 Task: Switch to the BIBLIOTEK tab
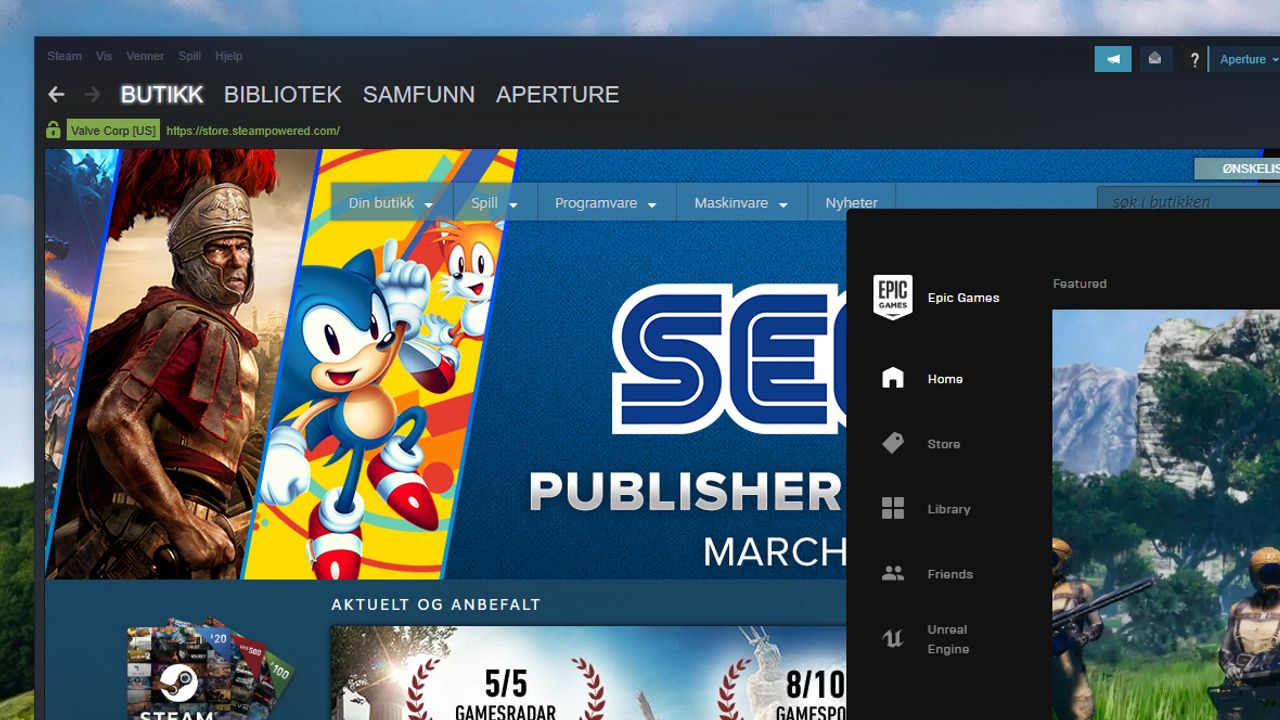pos(283,95)
